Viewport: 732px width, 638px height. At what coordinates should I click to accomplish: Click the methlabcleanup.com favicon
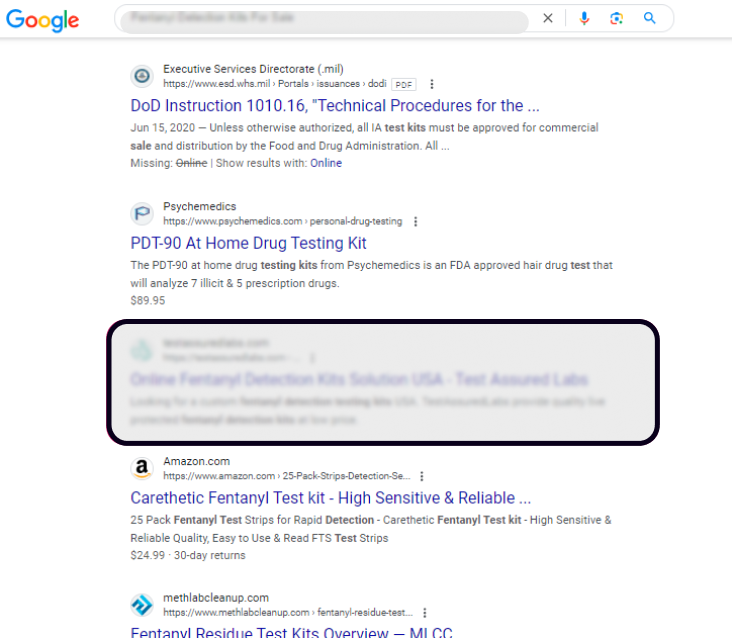pyautogui.click(x=142, y=604)
